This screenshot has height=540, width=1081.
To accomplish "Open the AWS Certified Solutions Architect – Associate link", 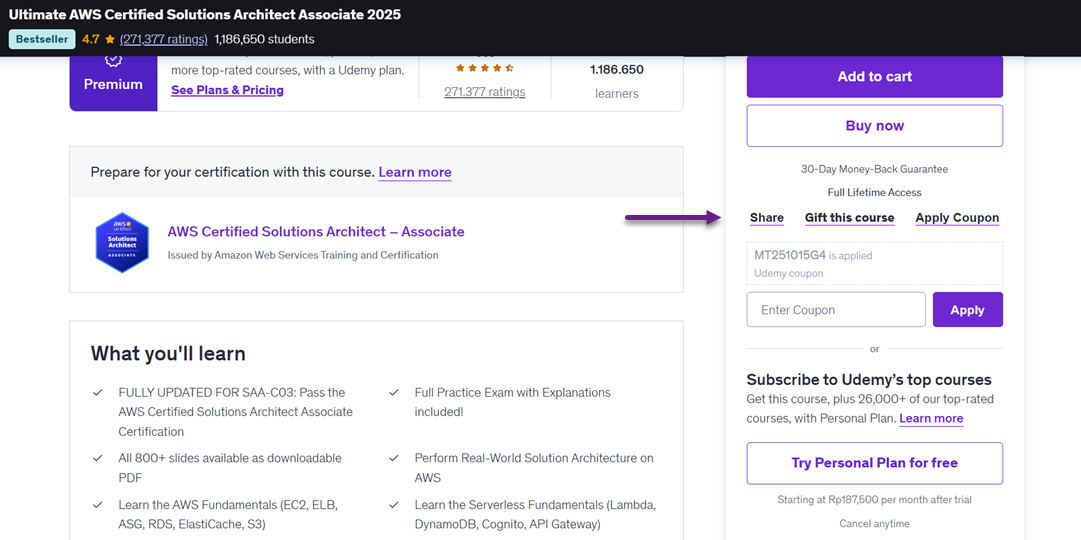I will pos(316,232).
